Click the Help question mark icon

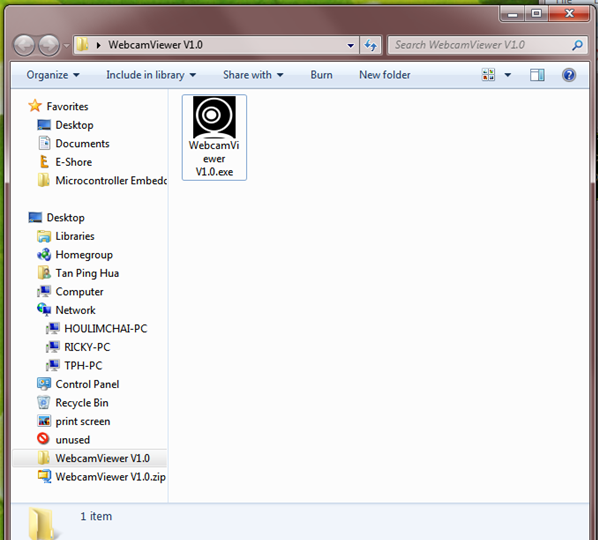568,75
